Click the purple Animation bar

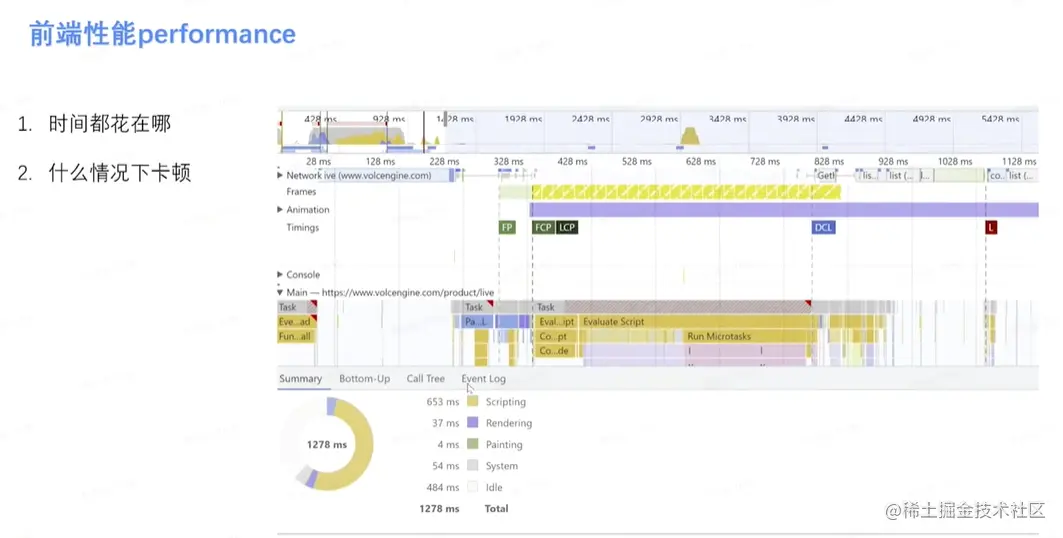784,209
